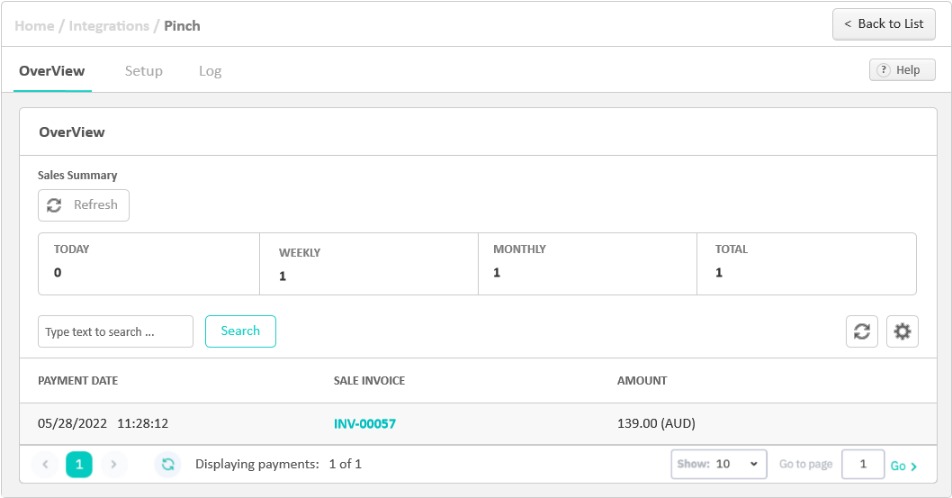952x498 pixels.
Task: Open the Log tab
Action: pyautogui.click(x=210, y=71)
